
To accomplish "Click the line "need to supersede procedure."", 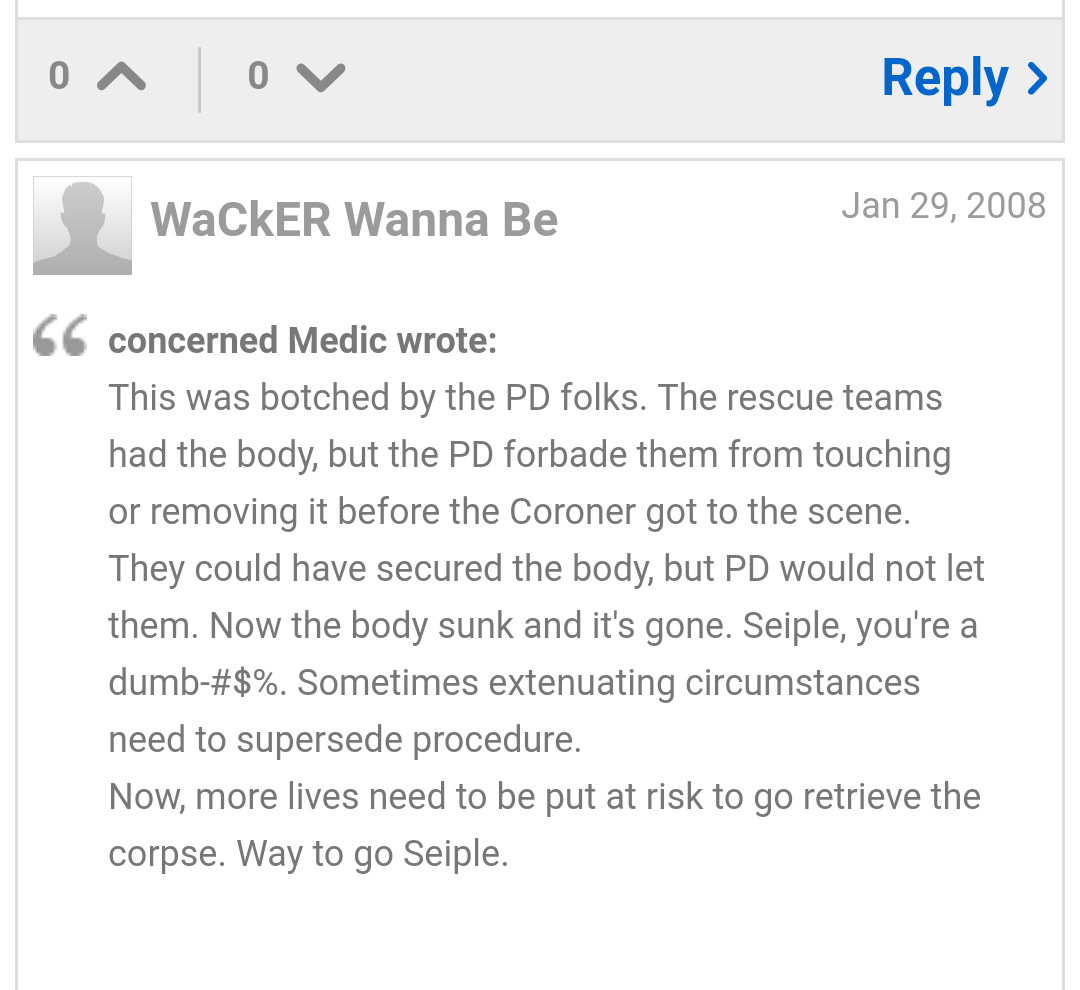I will point(344,740).
